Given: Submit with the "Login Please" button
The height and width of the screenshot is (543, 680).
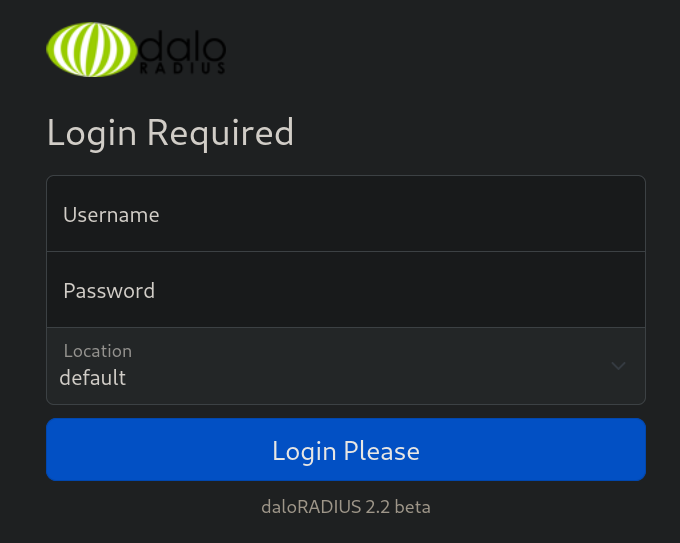Looking at the screenshot, I should click(346, 449).
